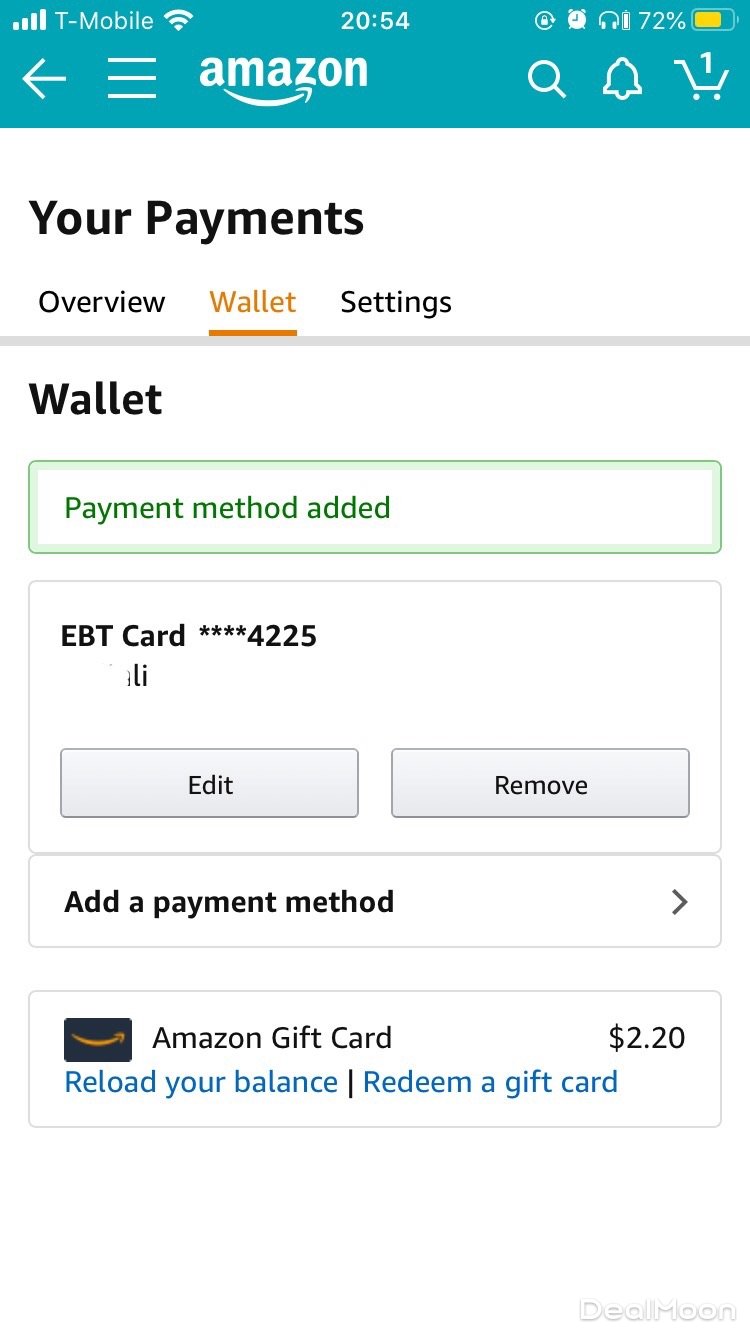The image size is (750, 1334).
Task: Open the shopping cart
Action: (701, 78)
